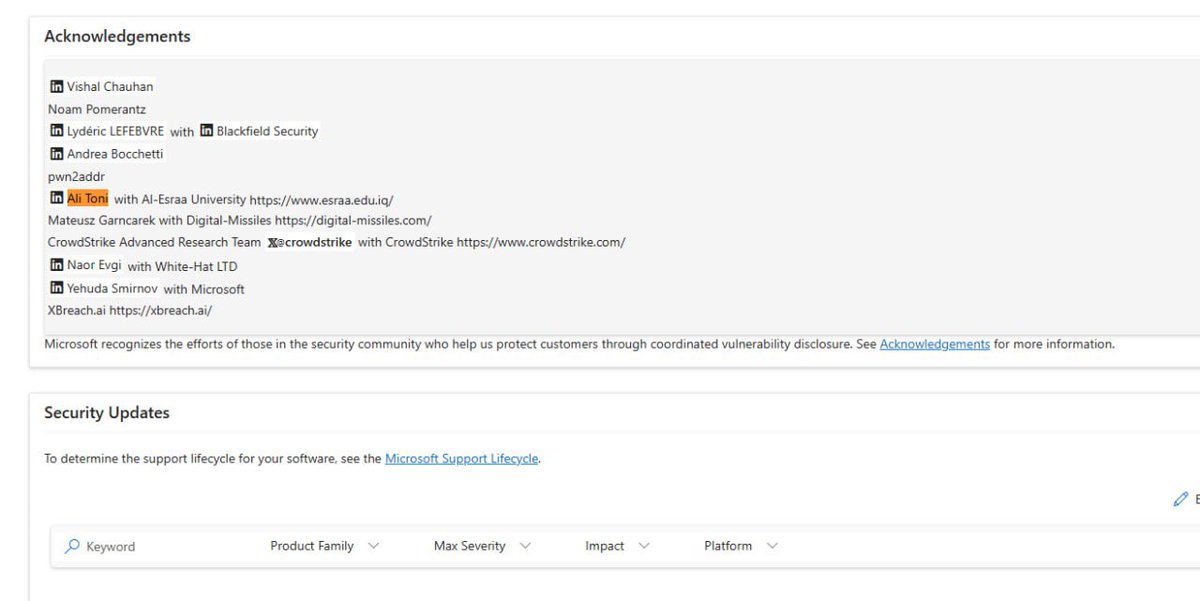Open Naor Evgi's LinkedIn icon

tap(57, 265)
